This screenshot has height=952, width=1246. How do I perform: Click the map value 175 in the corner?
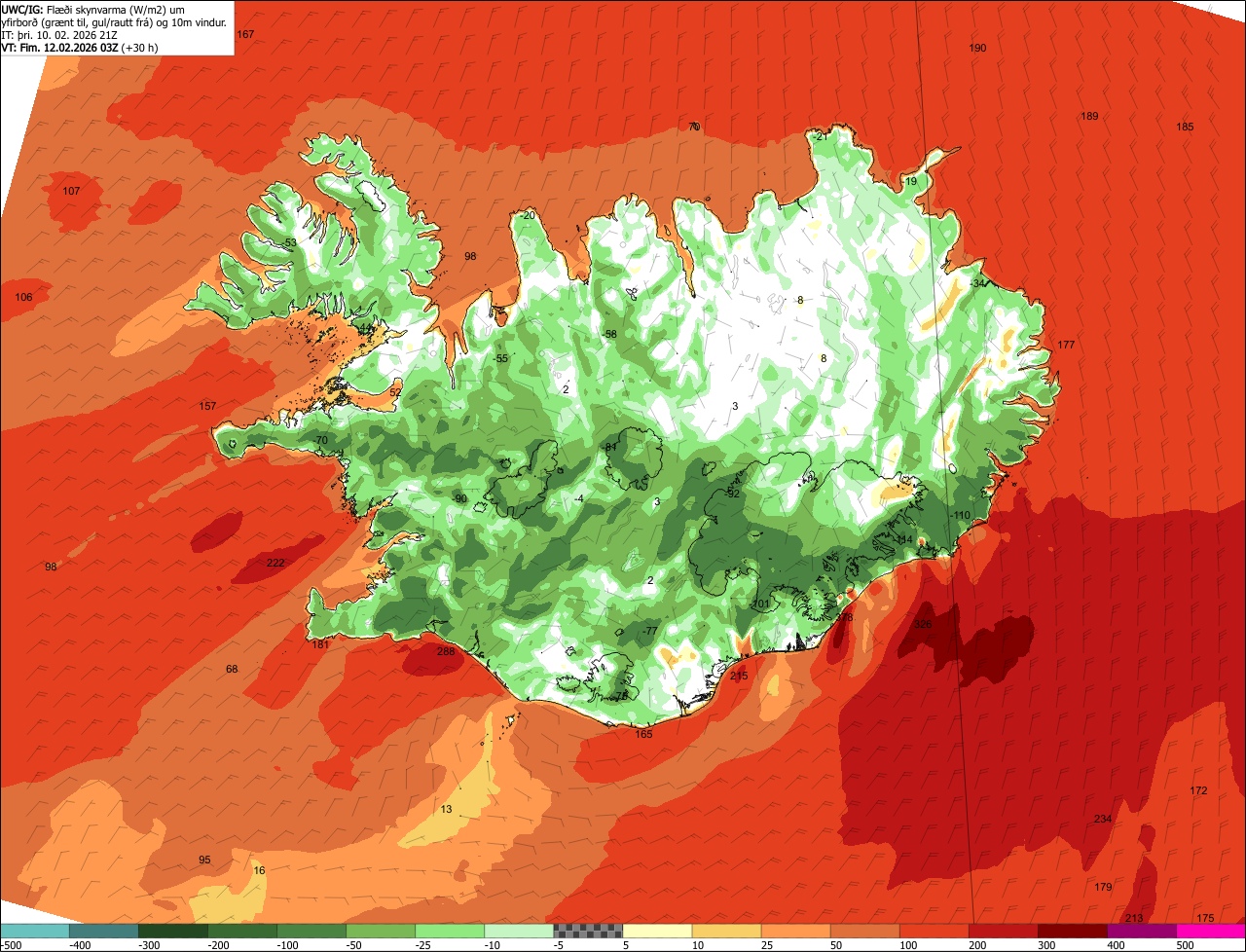(1205, 918)
